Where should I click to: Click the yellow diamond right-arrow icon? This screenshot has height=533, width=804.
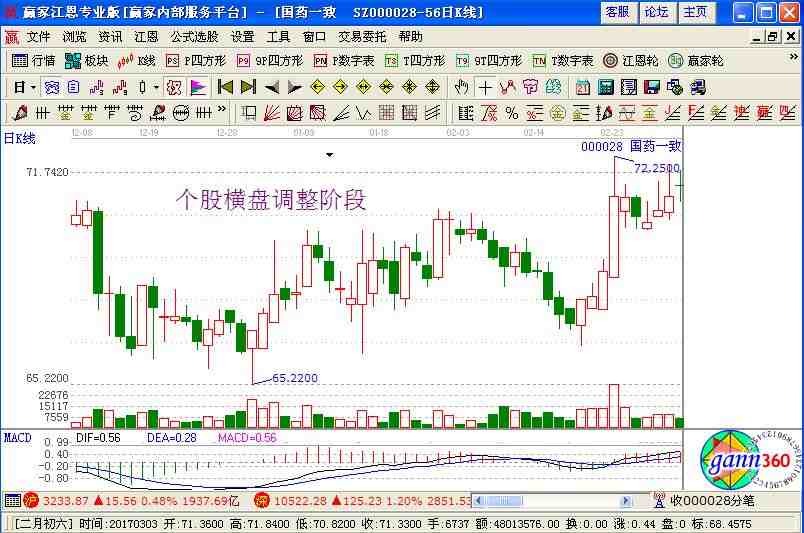pos(340,88)
